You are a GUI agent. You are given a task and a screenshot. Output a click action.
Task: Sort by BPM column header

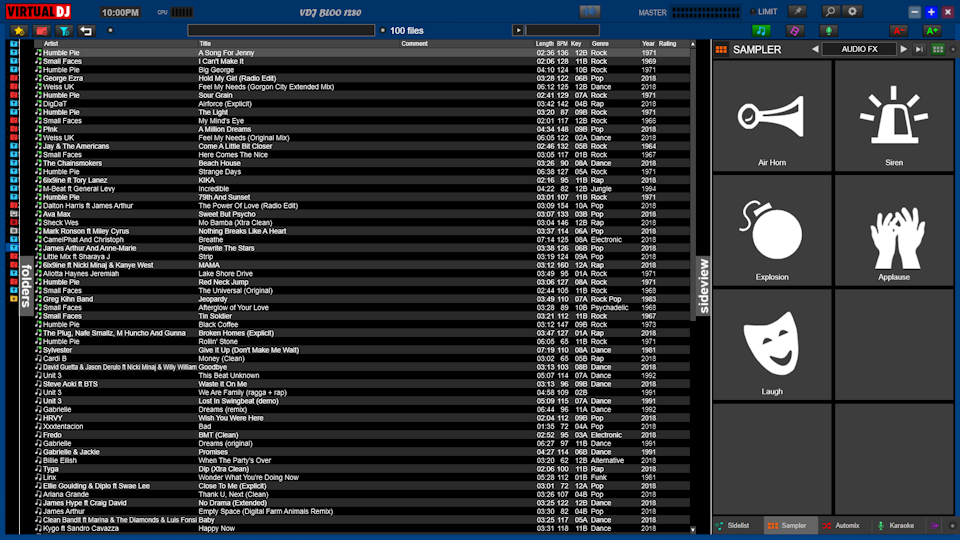point(562,44)
